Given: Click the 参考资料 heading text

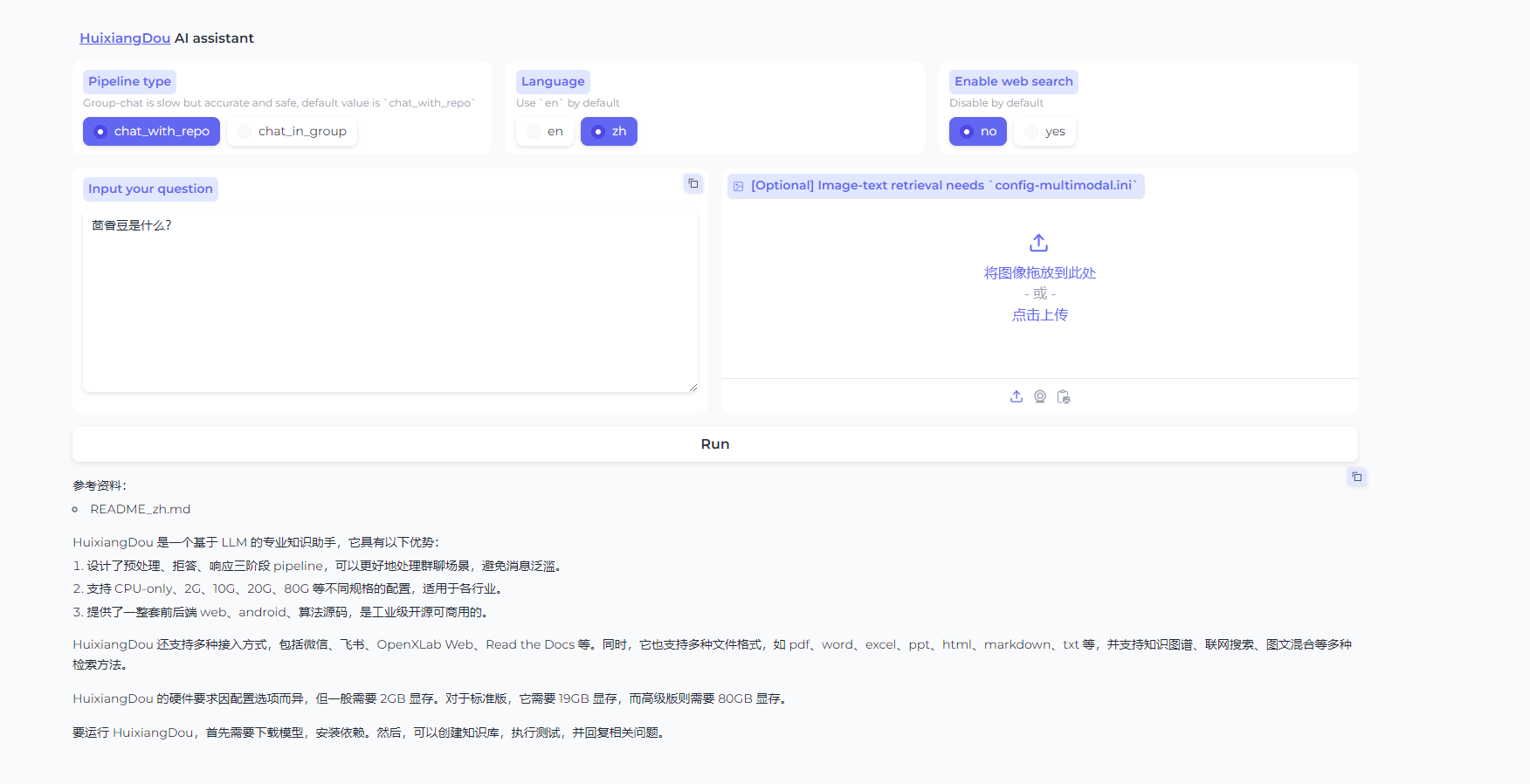Looking at the screenshot, I should pos(100,485).
